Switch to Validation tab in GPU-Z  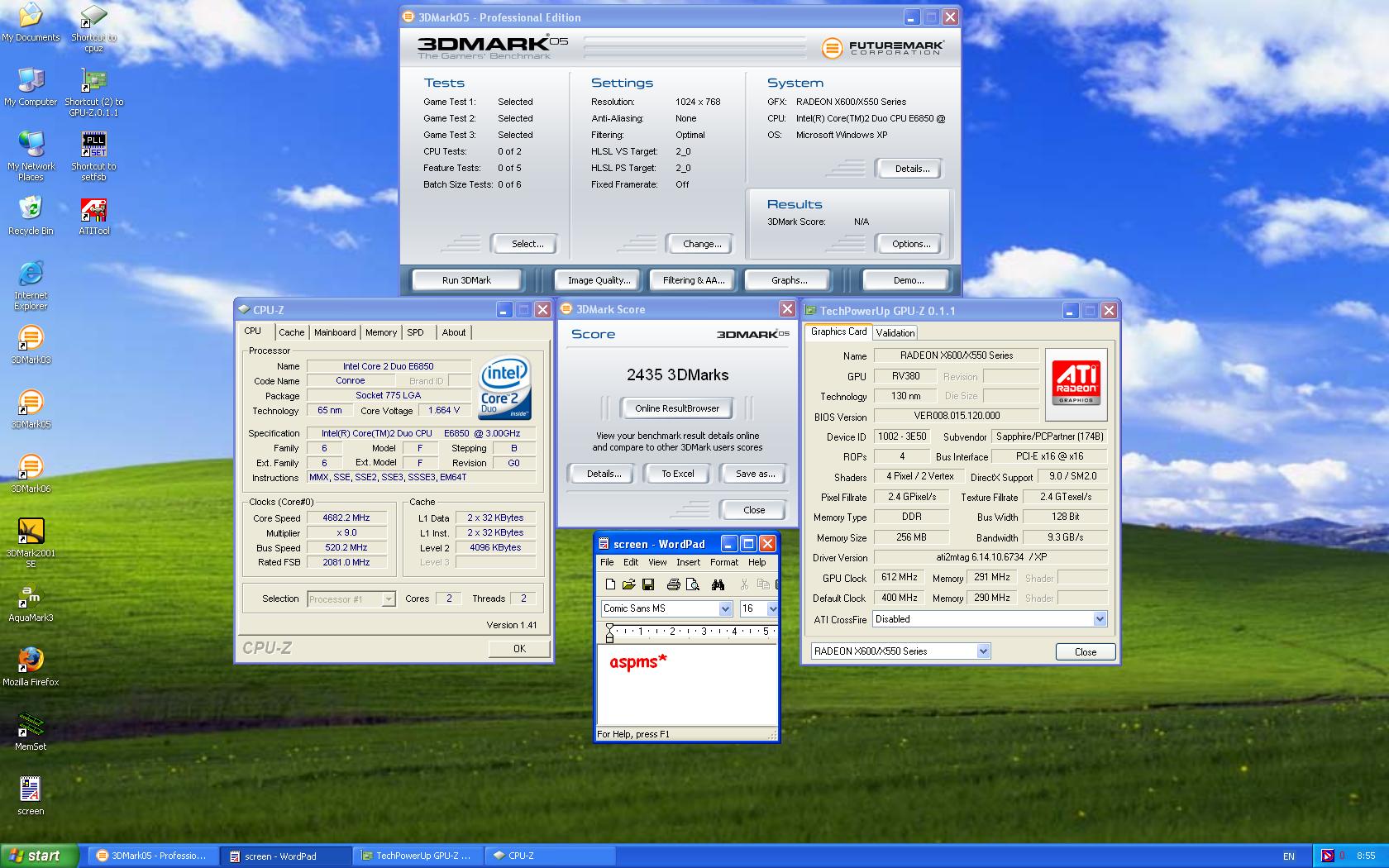coord(895,333)
